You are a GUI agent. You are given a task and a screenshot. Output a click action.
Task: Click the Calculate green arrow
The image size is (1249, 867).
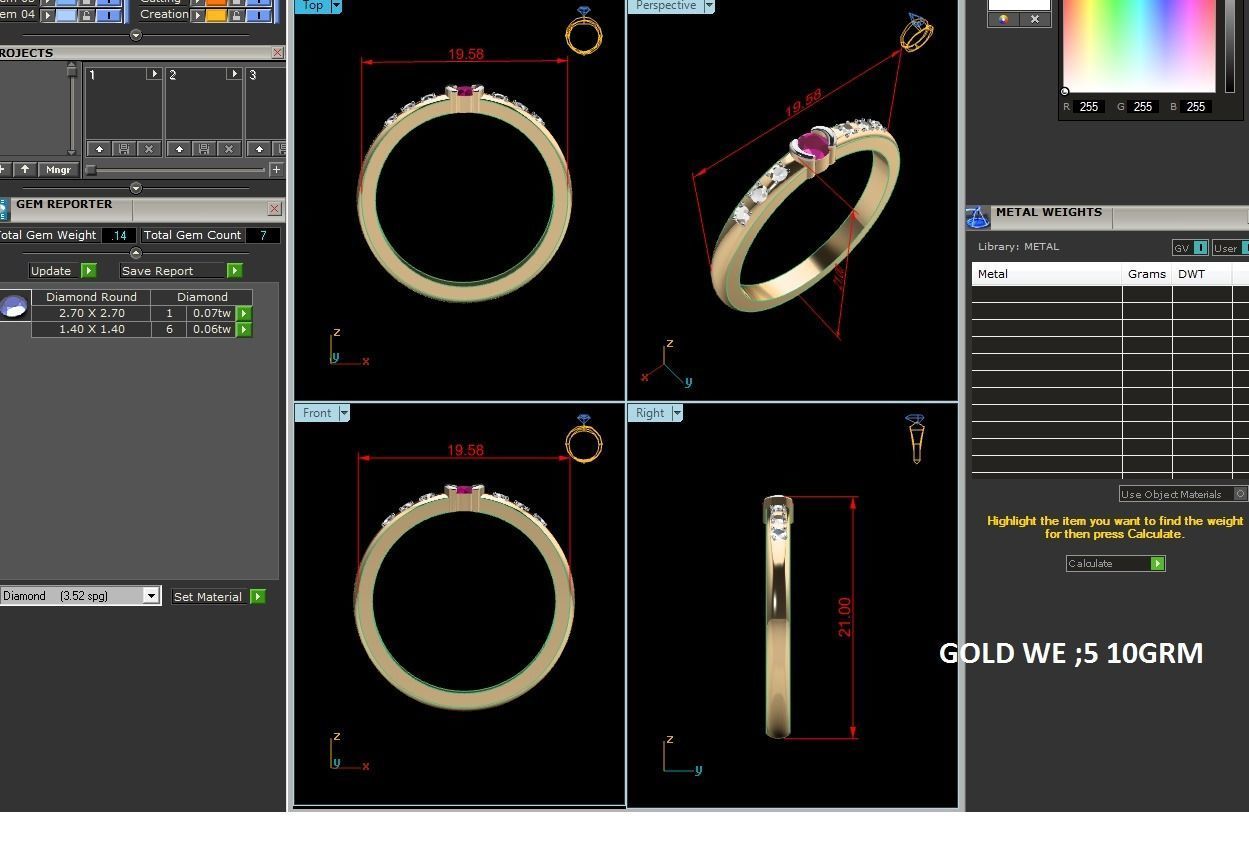pyautogui.click(x=1157, y=564)
